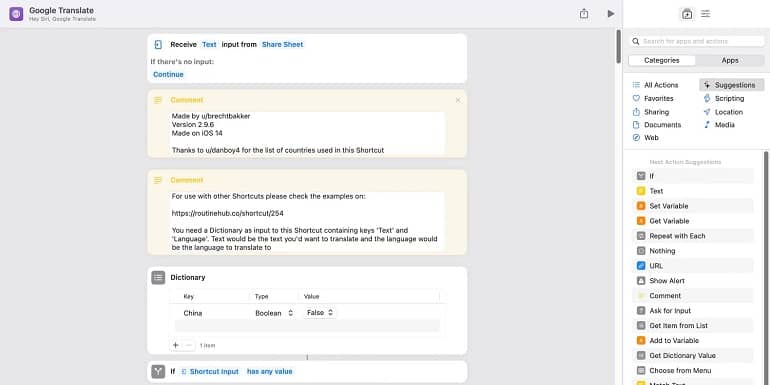Image resolution: width=770 pixels, height=385 pixels.
Task: Open the False value dropdown
Action: (x=320, y=312)
